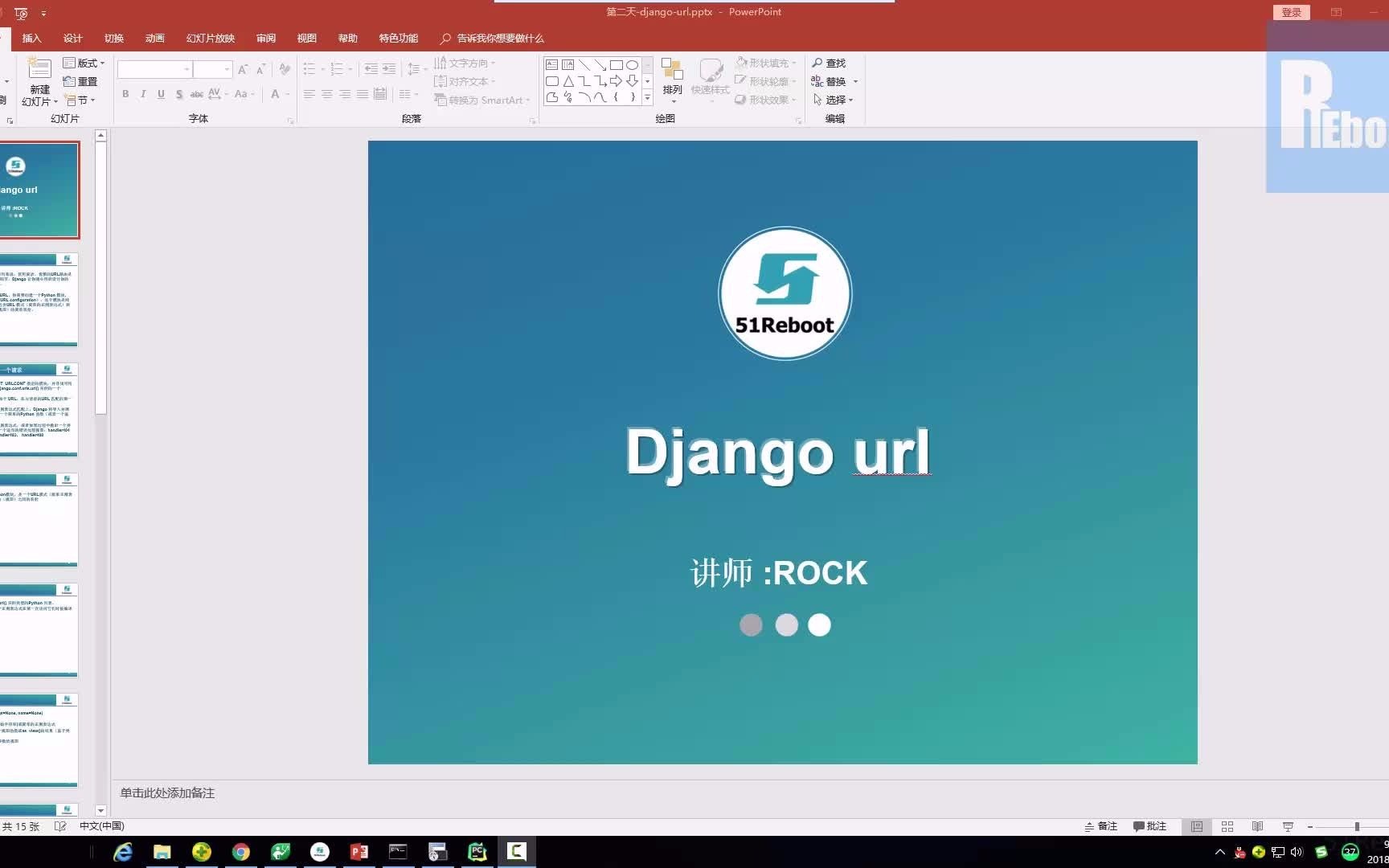Click the Decrease Font Size icon
The height and width of the screenshot is (868, 1389).
[x=260, y=69]
